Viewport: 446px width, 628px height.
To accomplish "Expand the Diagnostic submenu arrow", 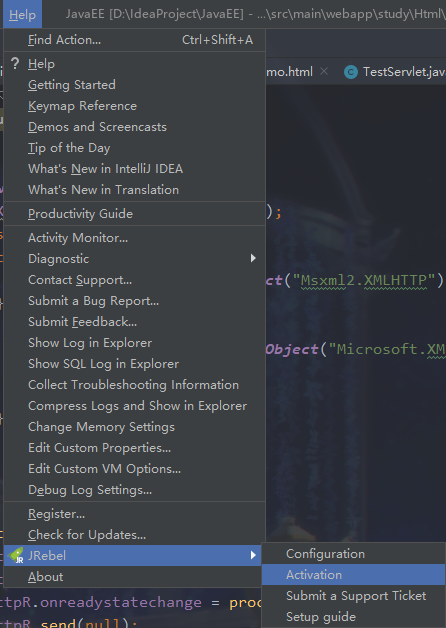I will [253, 258].
